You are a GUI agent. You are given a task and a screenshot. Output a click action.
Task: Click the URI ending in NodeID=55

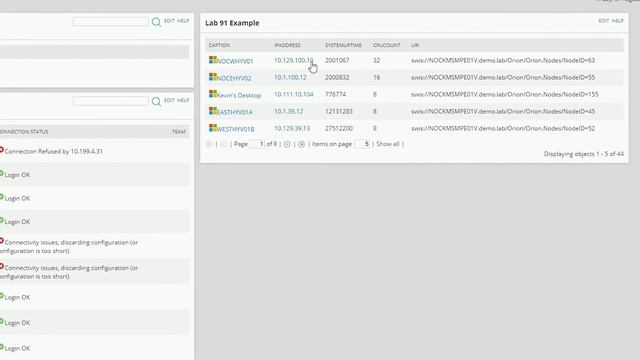503,78
